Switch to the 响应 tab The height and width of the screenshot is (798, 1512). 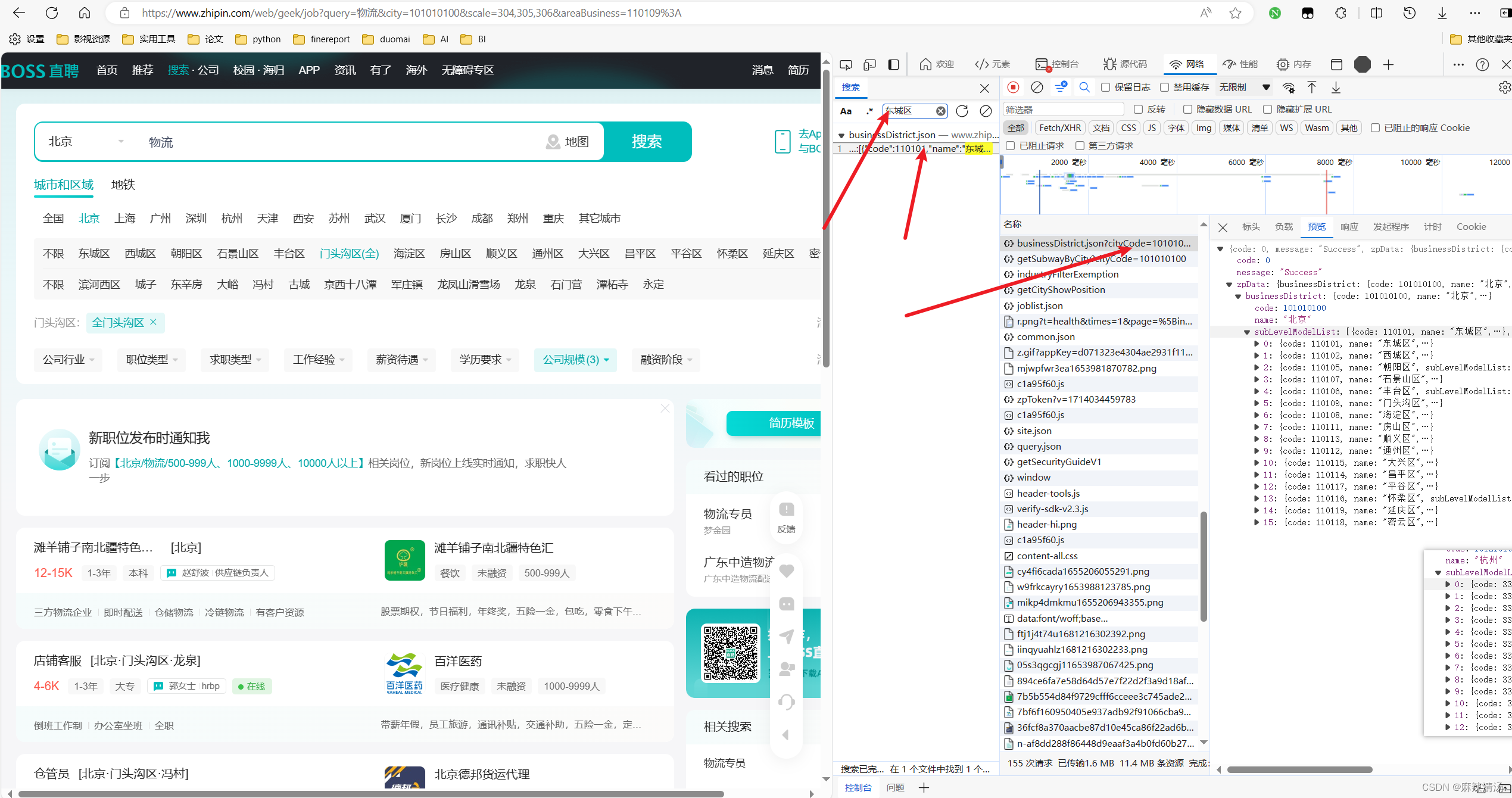point(1349,227)
